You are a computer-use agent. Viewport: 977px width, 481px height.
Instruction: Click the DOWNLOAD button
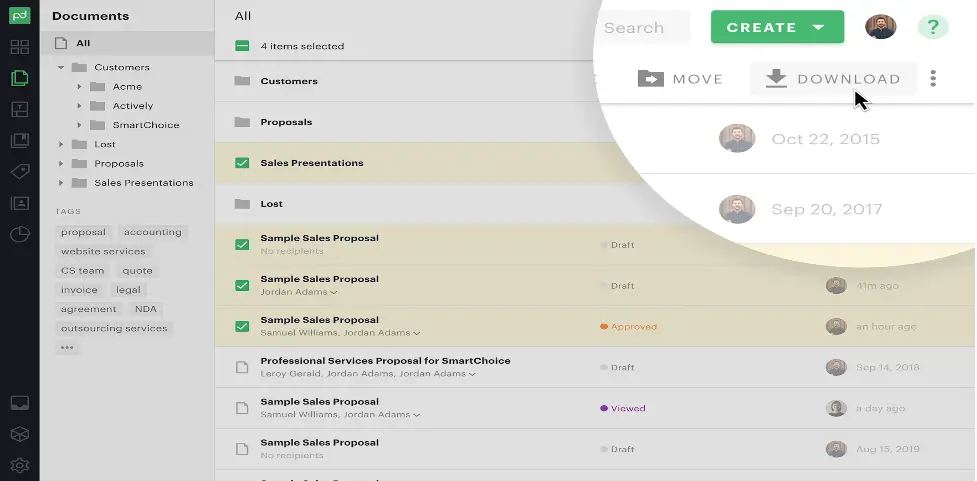834,79
